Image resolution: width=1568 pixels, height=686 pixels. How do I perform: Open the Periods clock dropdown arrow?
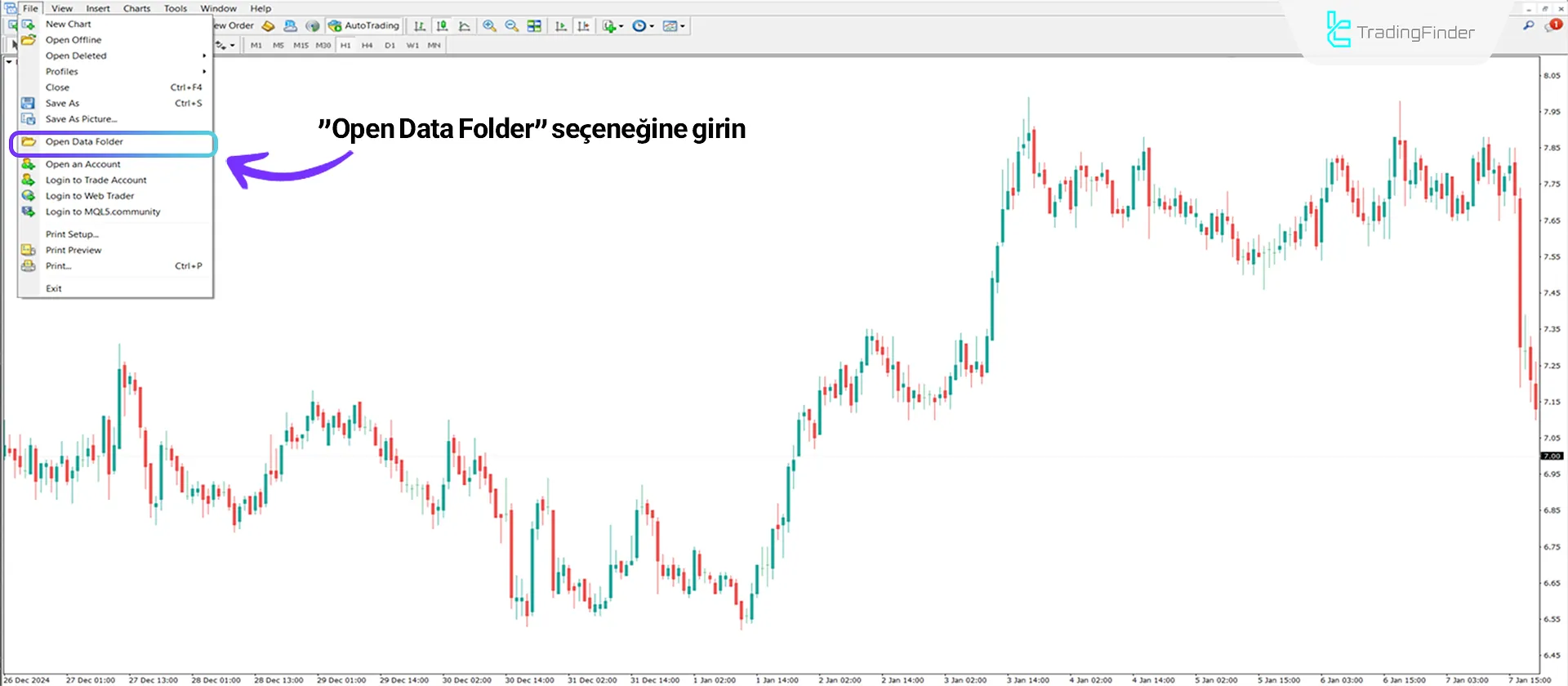click(x=652, y=26)
